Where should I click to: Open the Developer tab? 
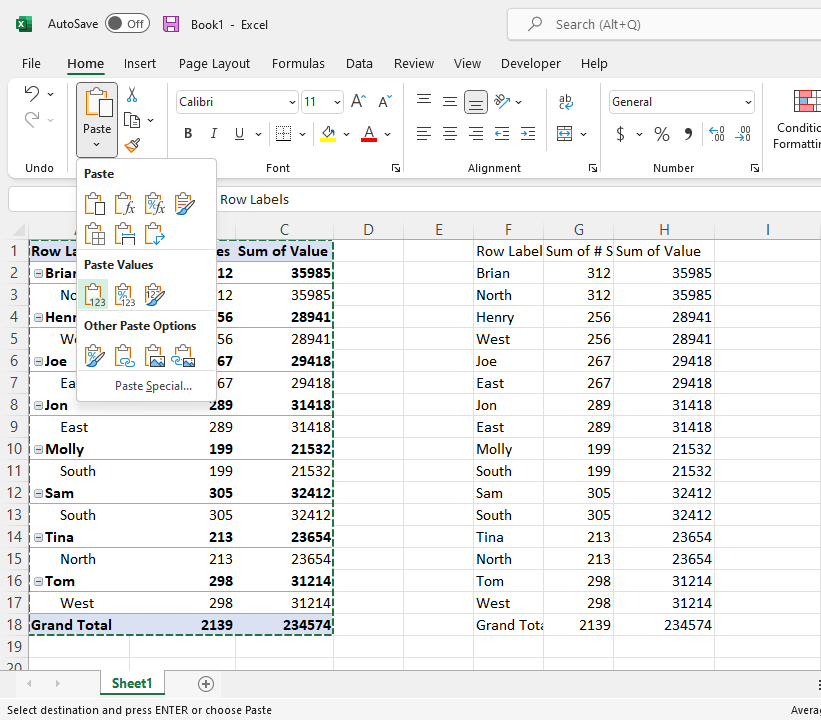(x=531, y=63)
